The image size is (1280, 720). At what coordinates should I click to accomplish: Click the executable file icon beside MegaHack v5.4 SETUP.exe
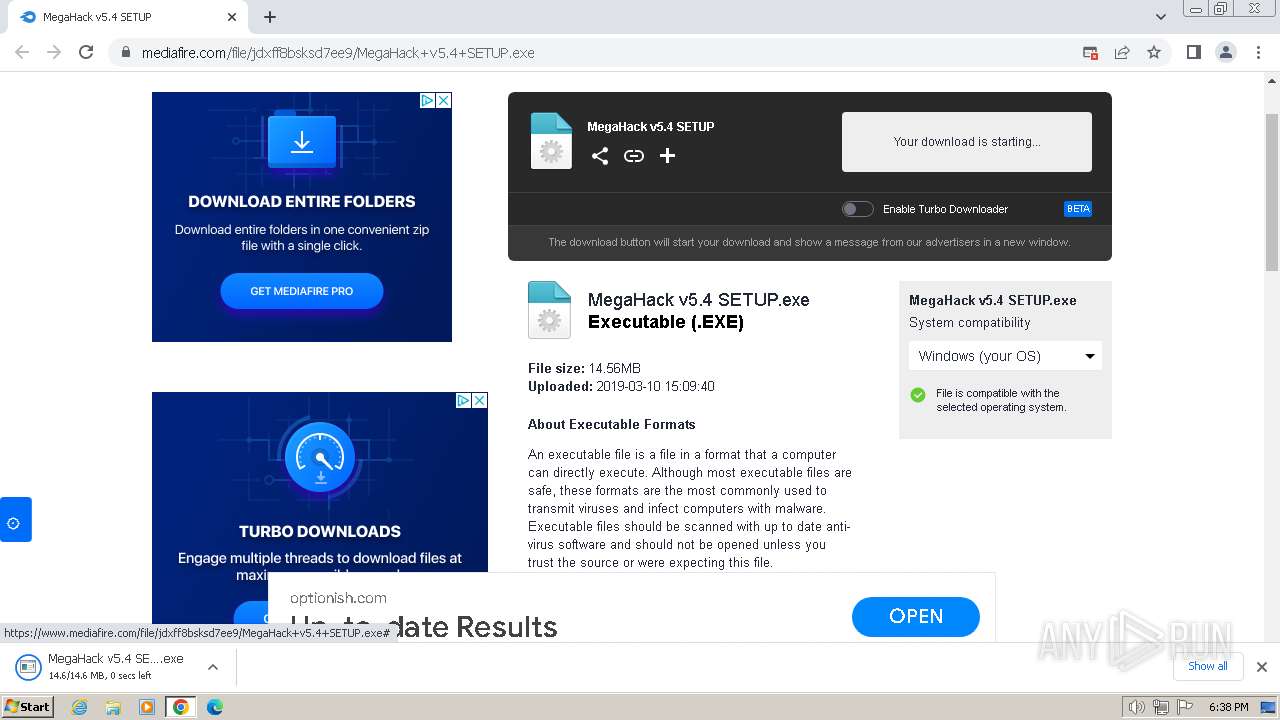coord(549,310)
